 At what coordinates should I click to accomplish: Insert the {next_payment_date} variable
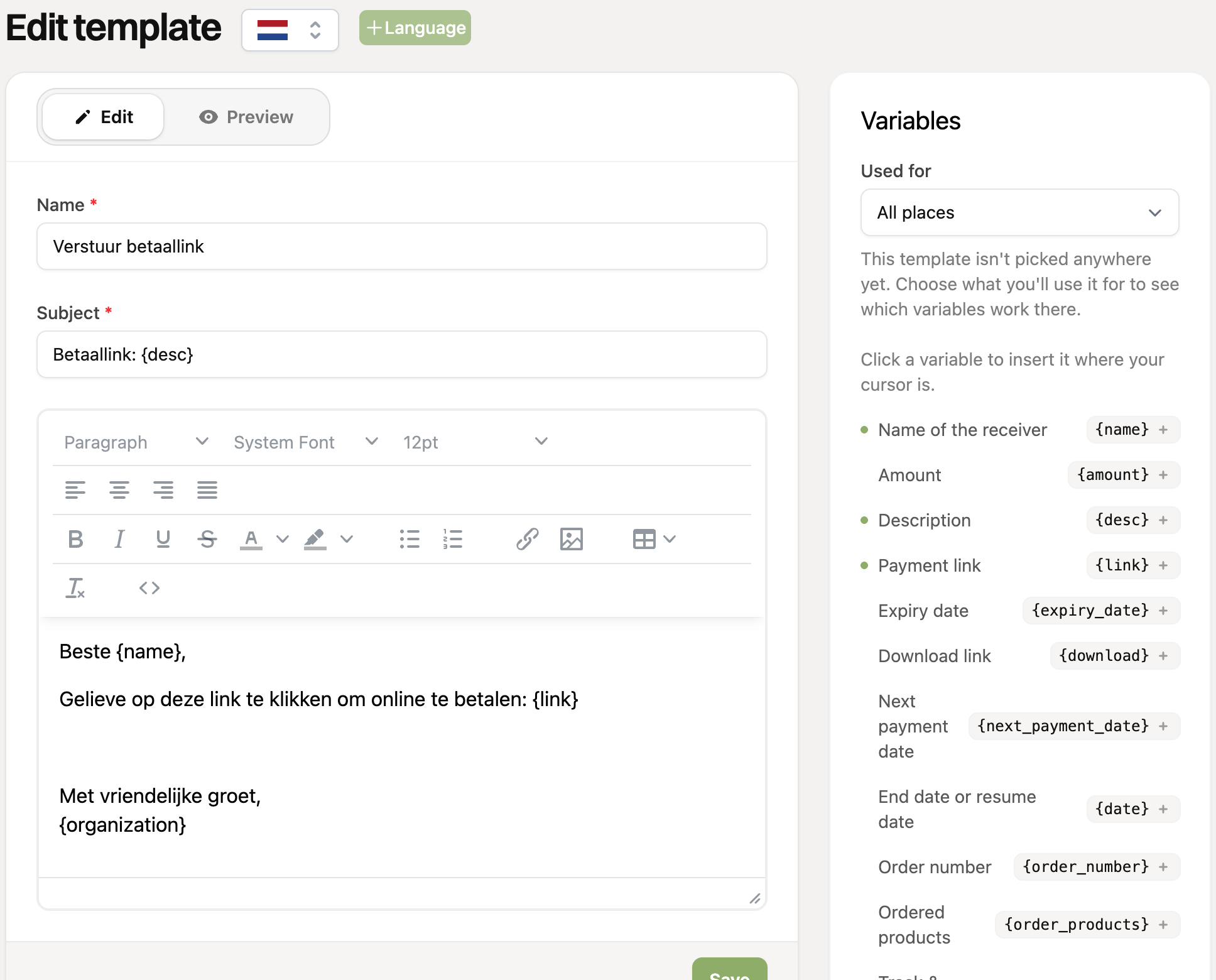pos(1074,726)
